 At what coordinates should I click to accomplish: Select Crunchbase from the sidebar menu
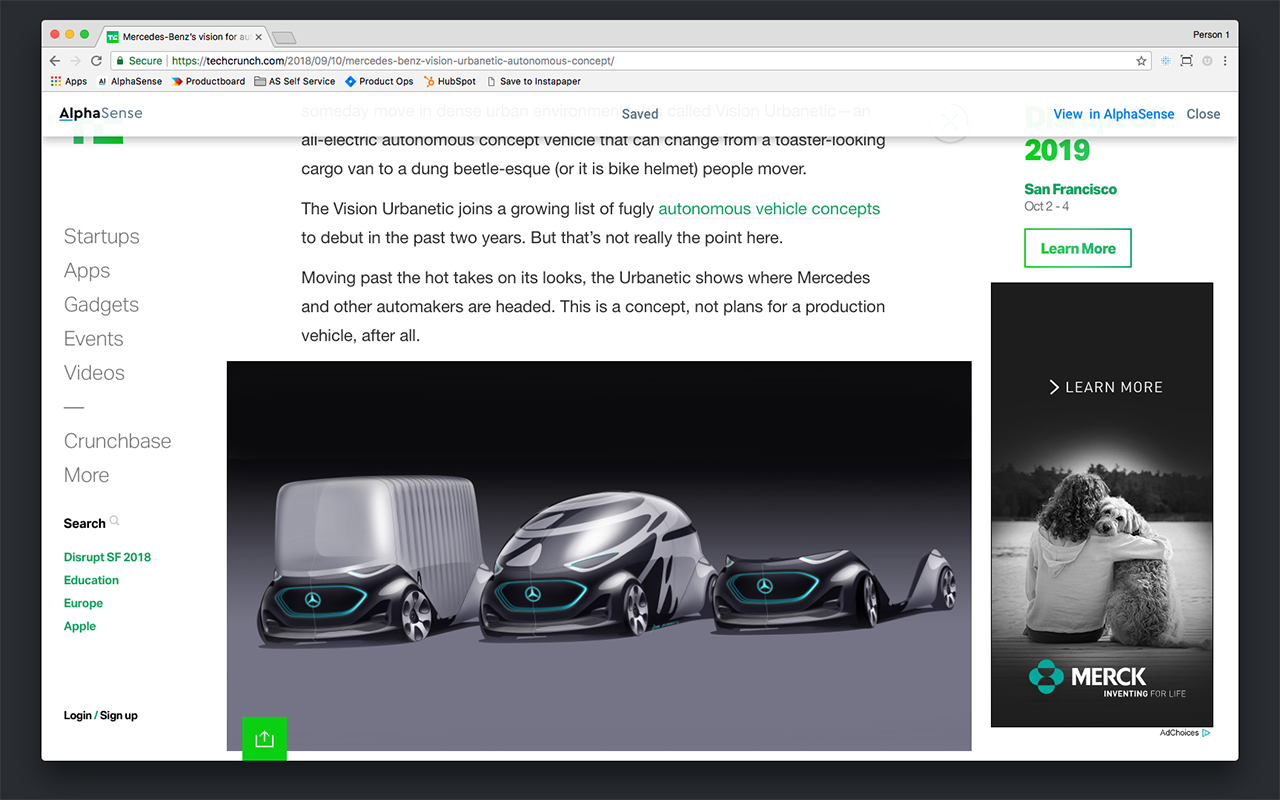(x=117, y=440)
